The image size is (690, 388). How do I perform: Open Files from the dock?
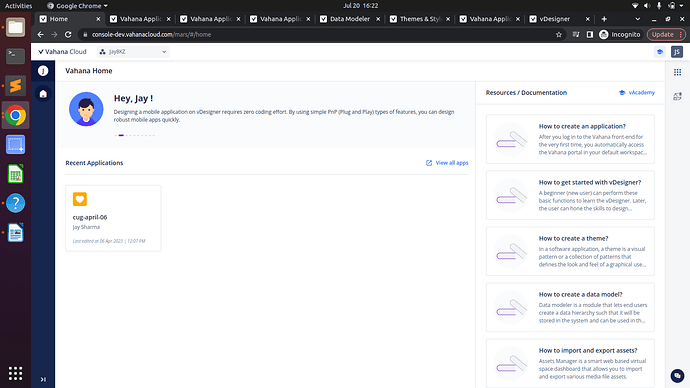click(15, 27)
